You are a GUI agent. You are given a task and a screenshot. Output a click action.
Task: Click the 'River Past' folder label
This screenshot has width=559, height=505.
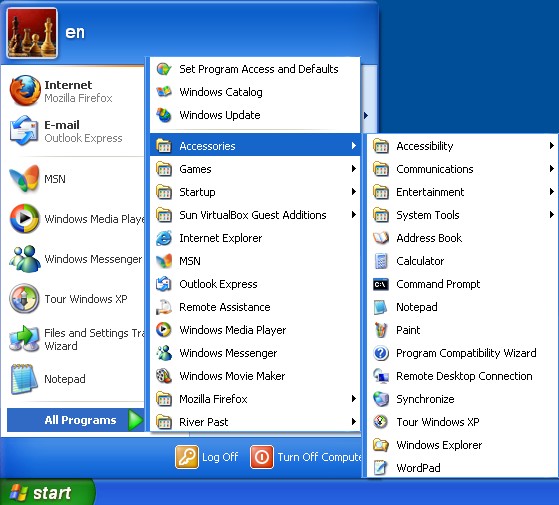point(204,422)
